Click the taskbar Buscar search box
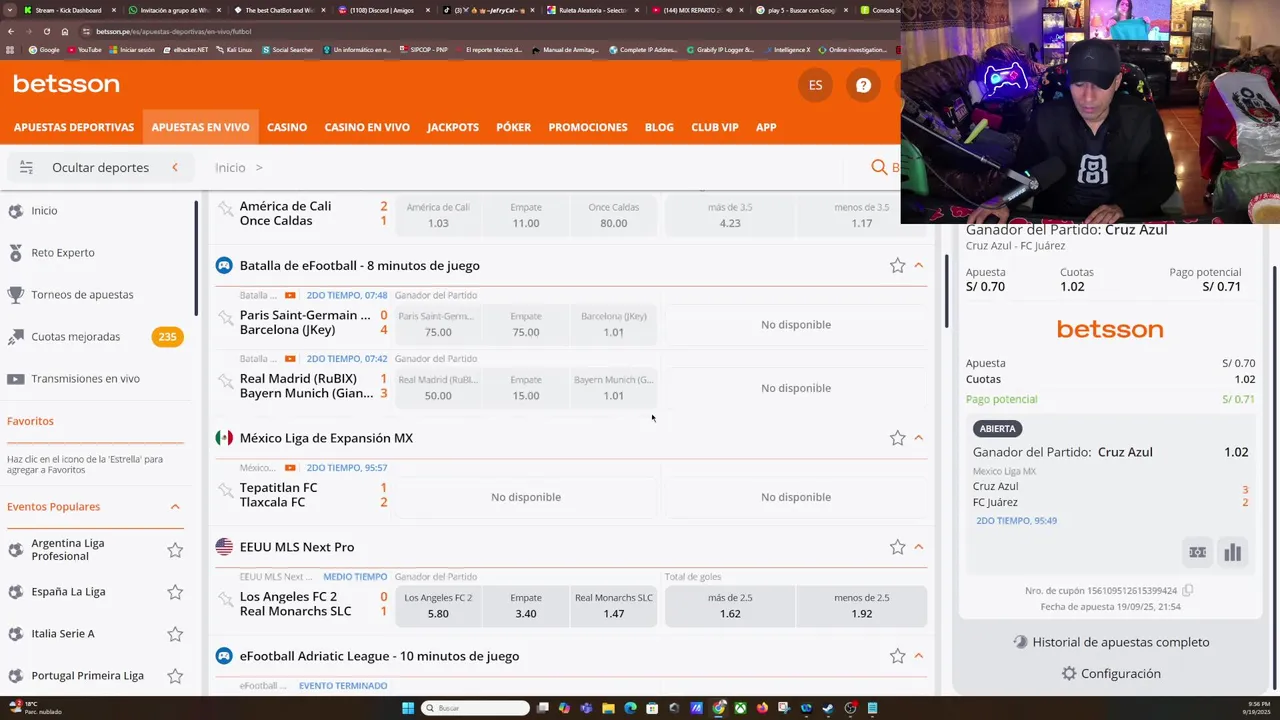Screen dimensions: 1280x720 click(476, 708)
